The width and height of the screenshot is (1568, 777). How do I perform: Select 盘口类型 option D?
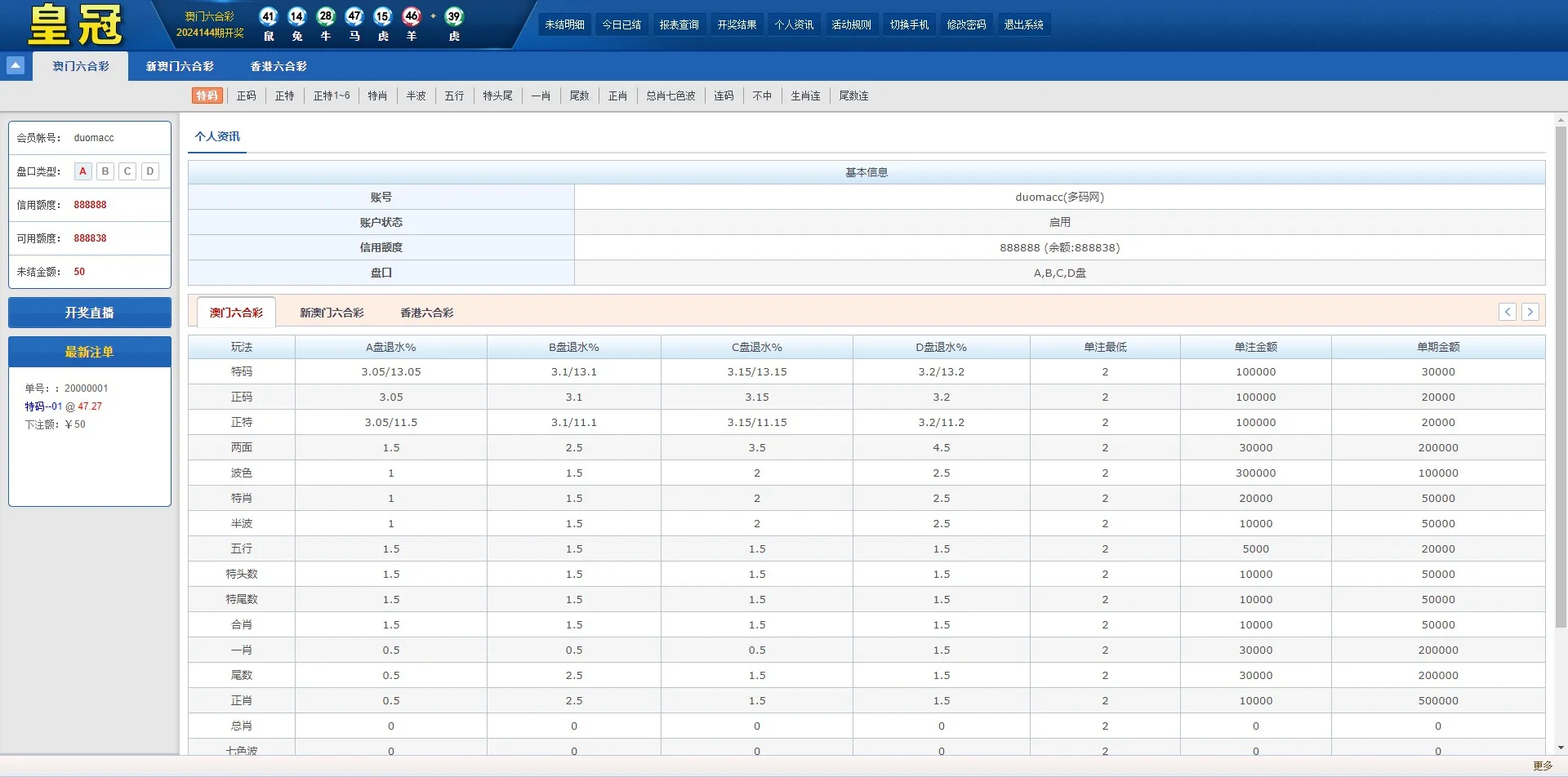coord(149,171)
